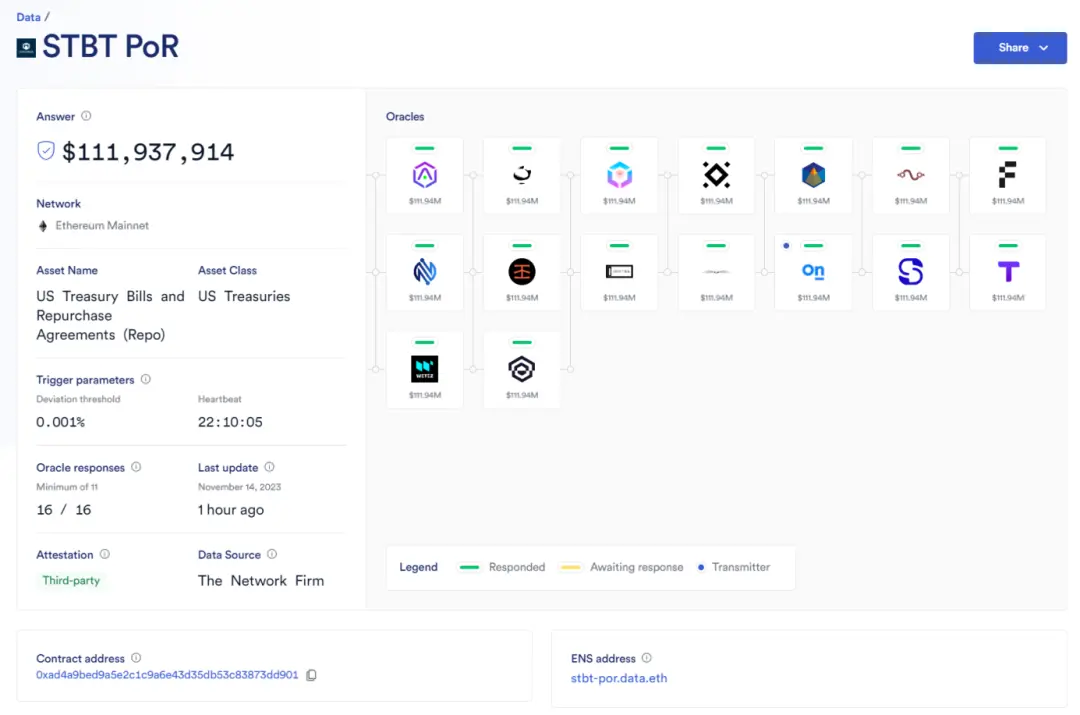
Task: Click the 1 hour ago update text
Action: click(231, 510)
